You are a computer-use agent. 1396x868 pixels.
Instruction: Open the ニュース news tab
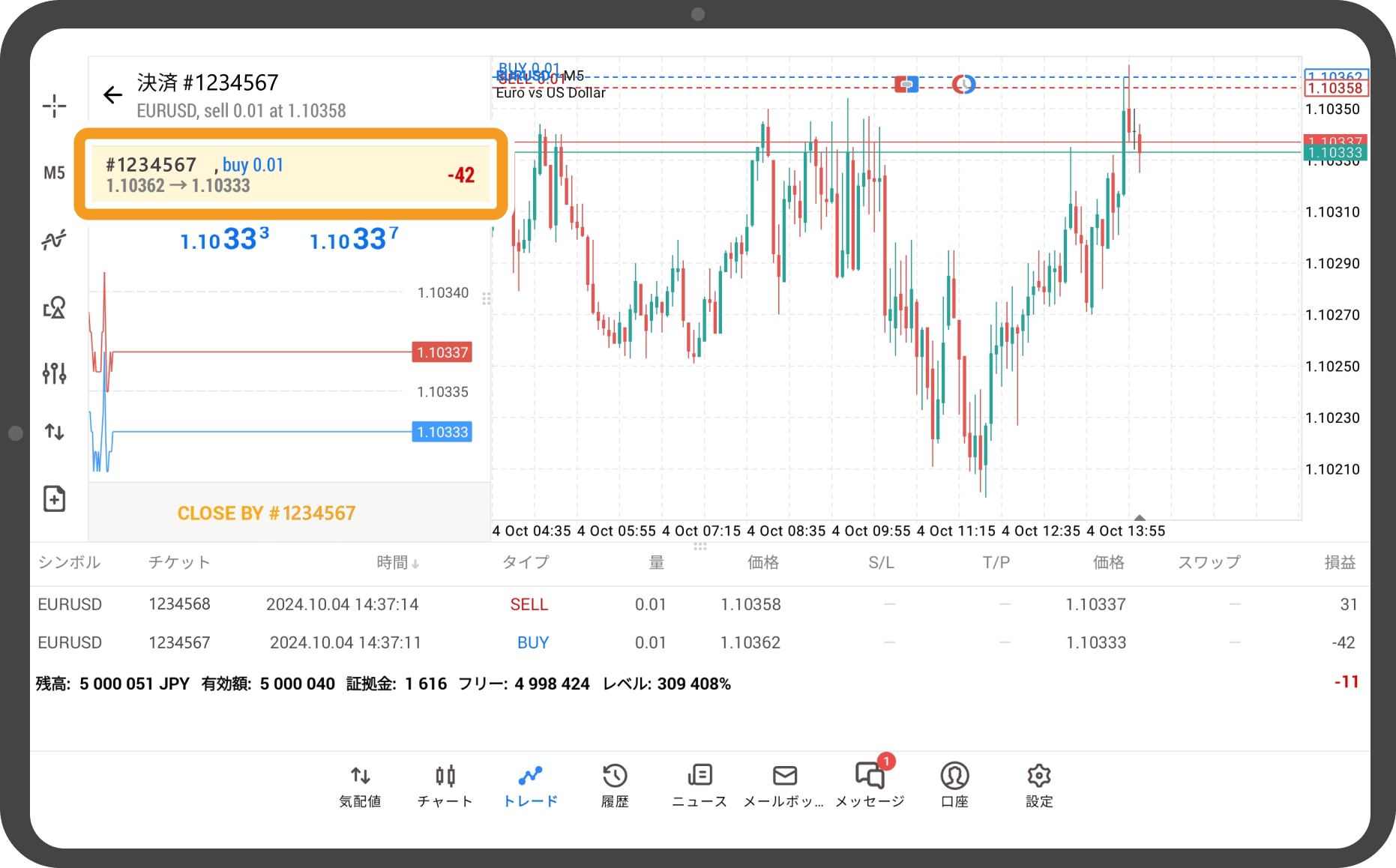pyautogui.click(x=699, y=786)
